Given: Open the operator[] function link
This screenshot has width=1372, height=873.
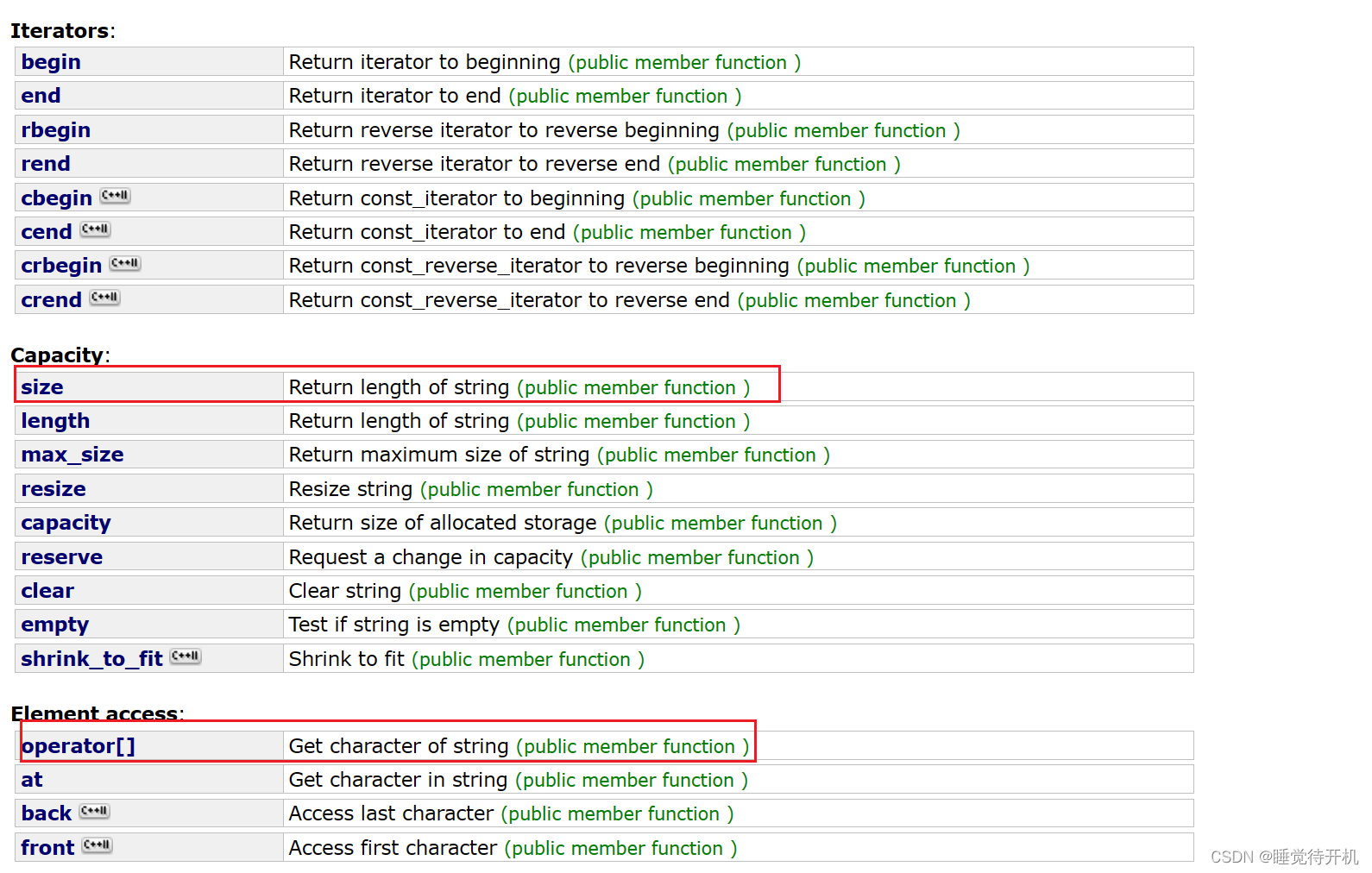Looking at the screenshot, I should [79, 746].
